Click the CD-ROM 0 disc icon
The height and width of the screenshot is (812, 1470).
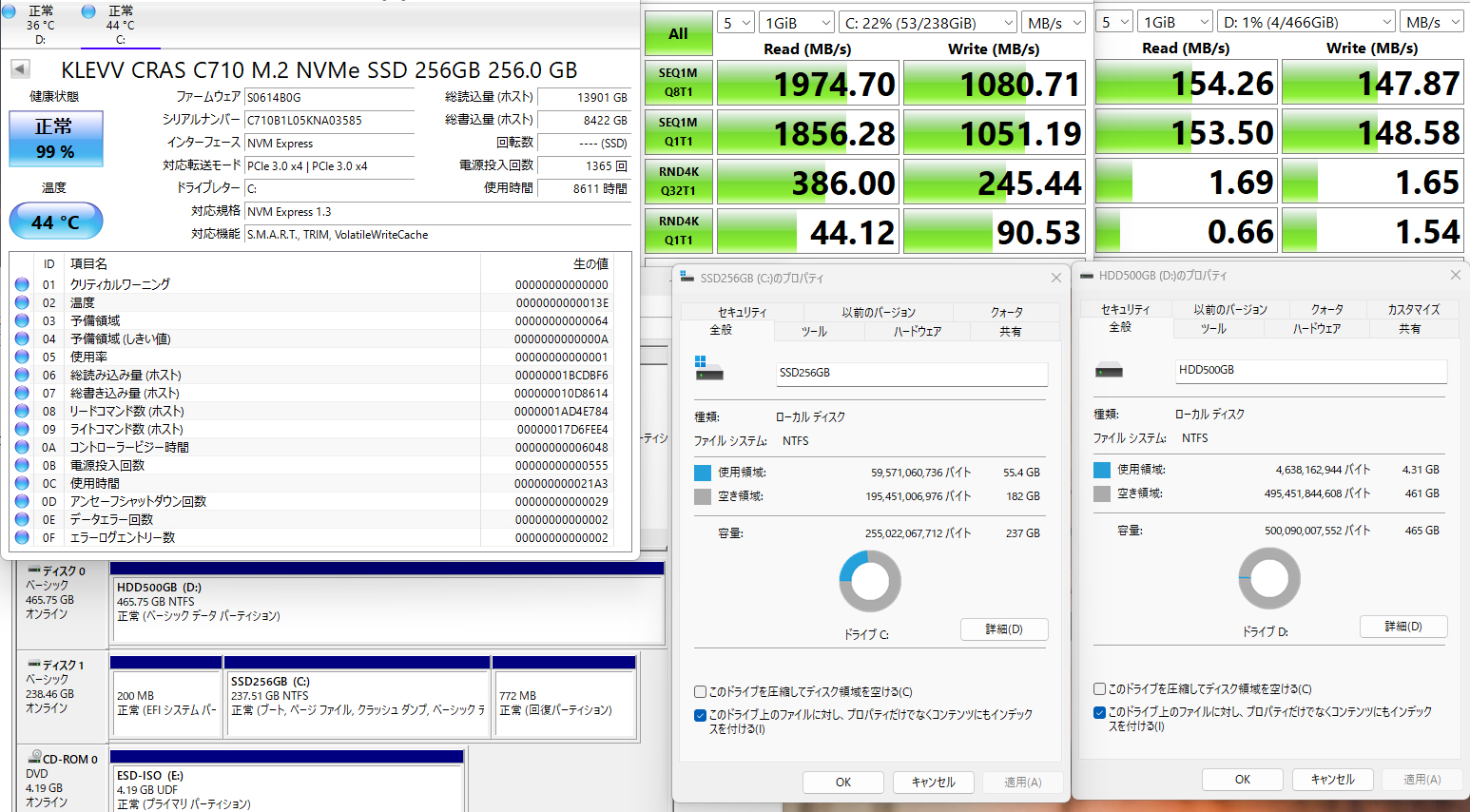(34, 757)
